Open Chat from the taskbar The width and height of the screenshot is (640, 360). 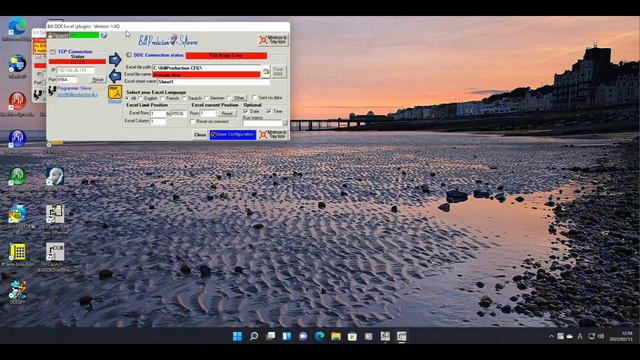point(303,336)
